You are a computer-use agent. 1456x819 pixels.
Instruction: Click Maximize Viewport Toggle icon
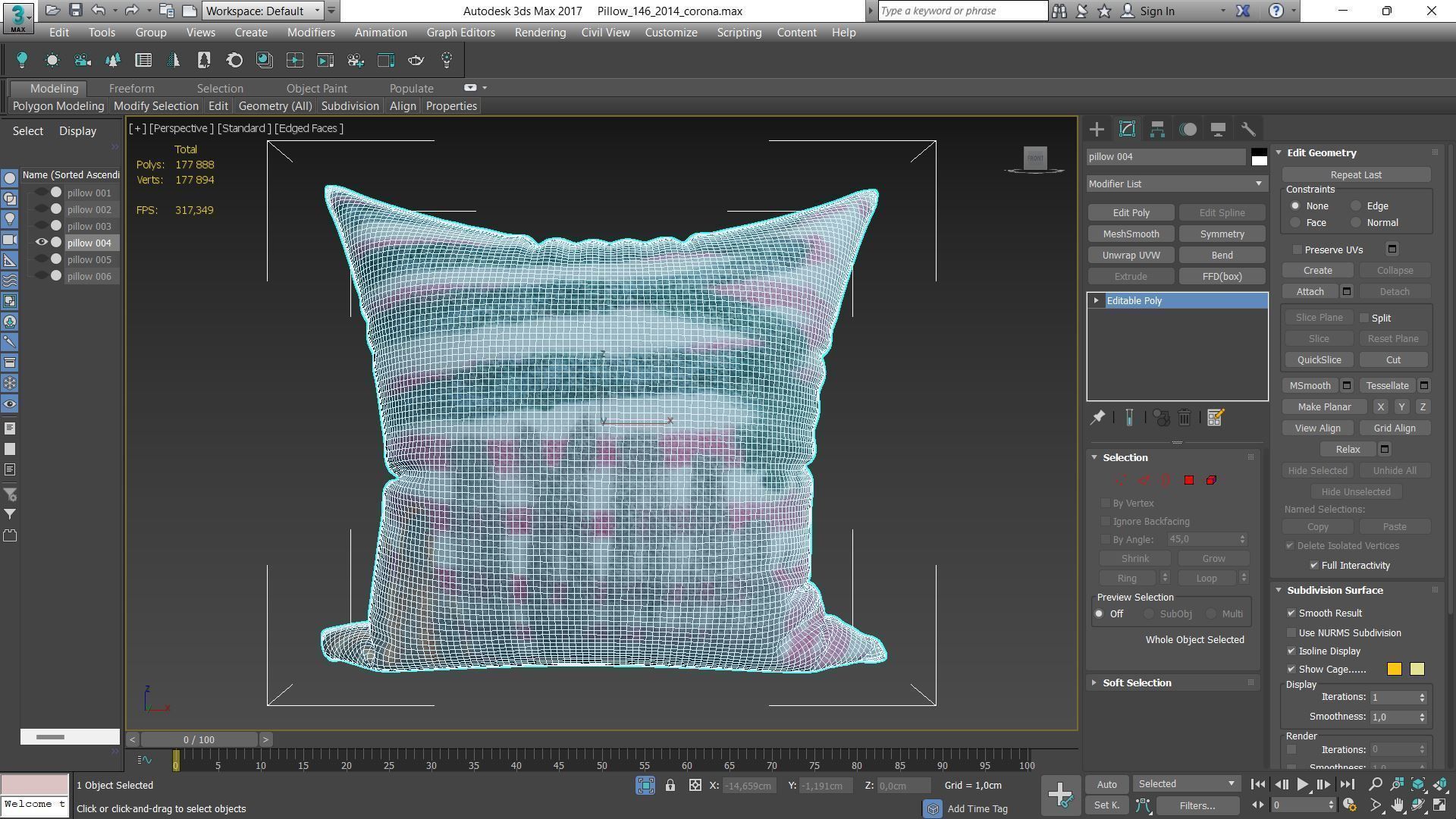click(x=1439, y=805)
